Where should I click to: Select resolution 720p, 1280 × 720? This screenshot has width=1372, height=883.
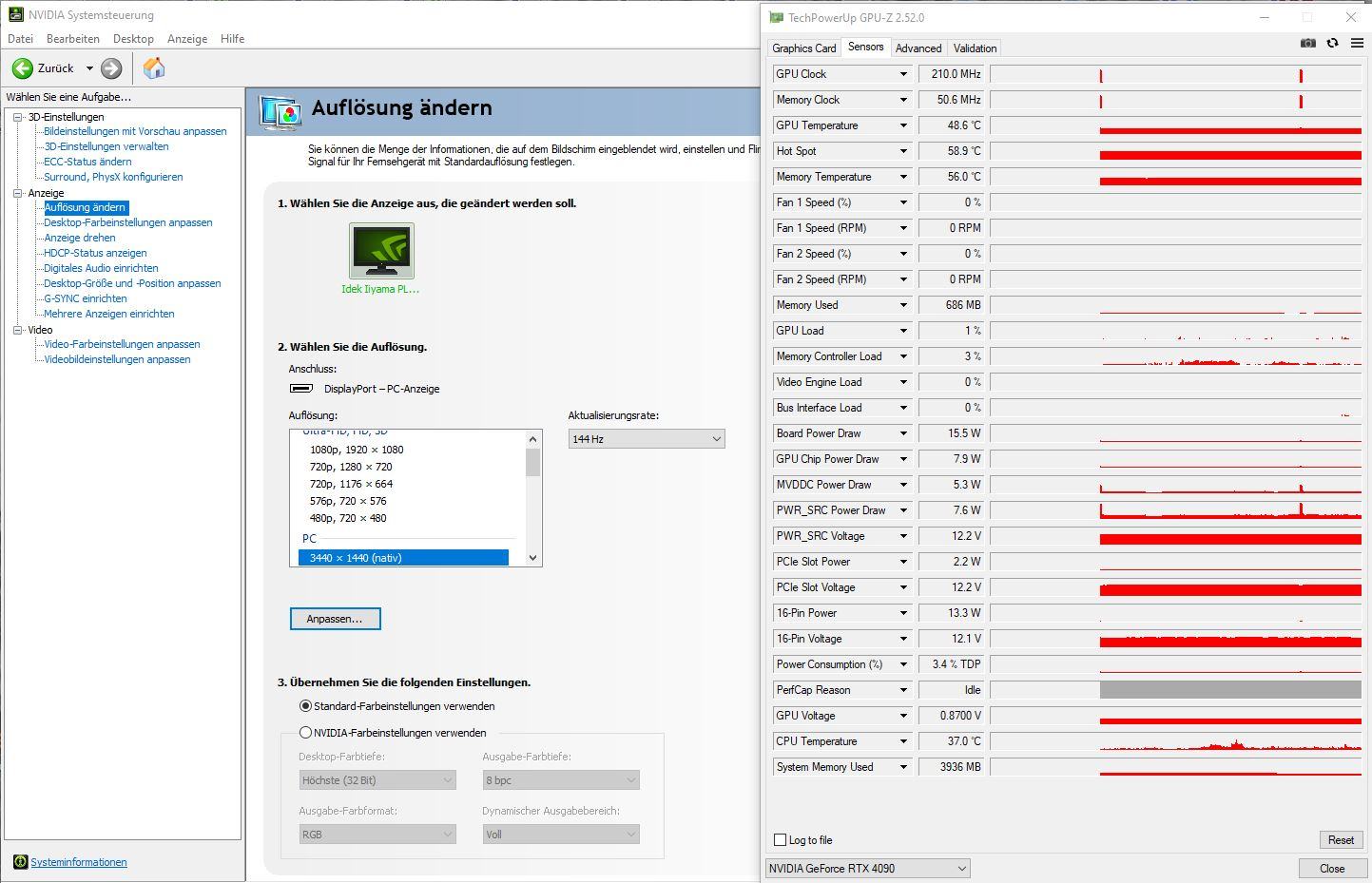coord(351,467)
